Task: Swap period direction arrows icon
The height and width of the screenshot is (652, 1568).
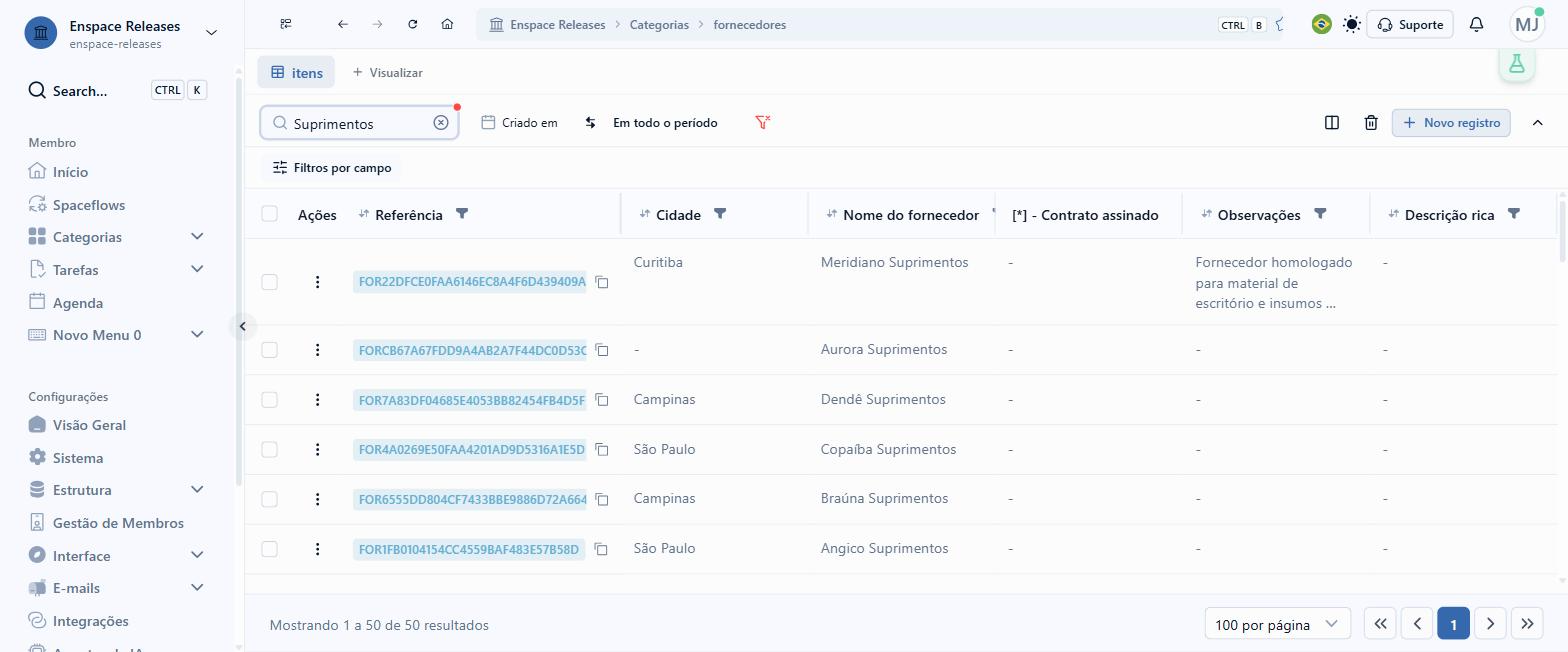Action: pyautogui.click(x=590, y=122)
